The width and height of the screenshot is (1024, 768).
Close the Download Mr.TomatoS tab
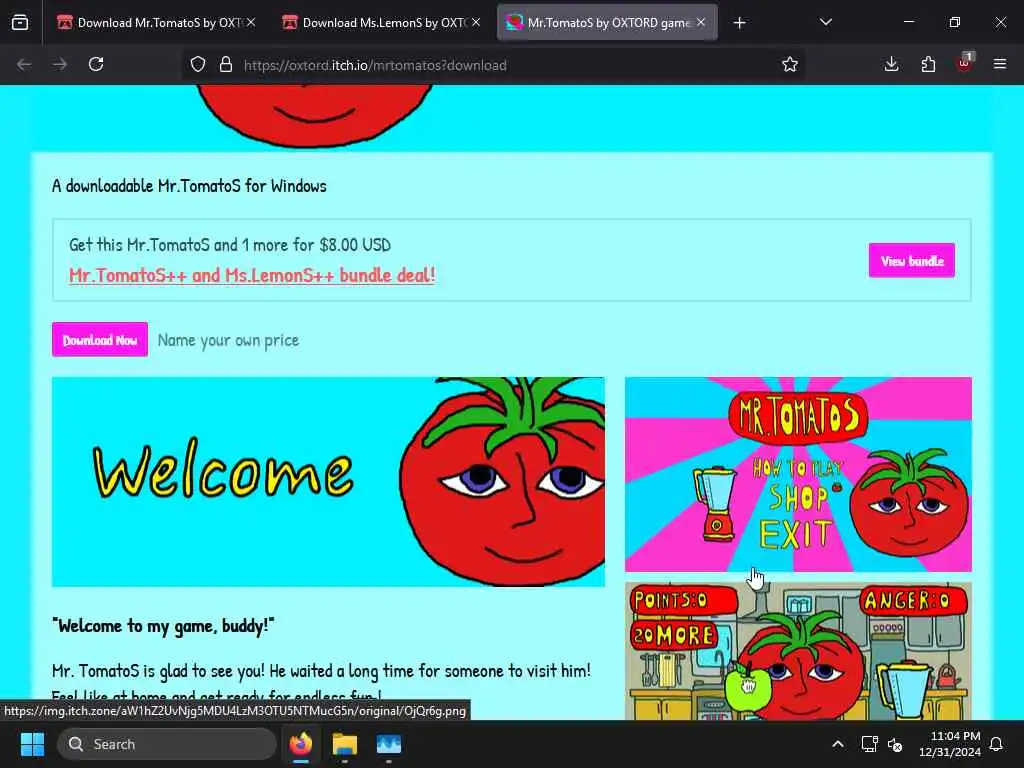click(251, 22)
